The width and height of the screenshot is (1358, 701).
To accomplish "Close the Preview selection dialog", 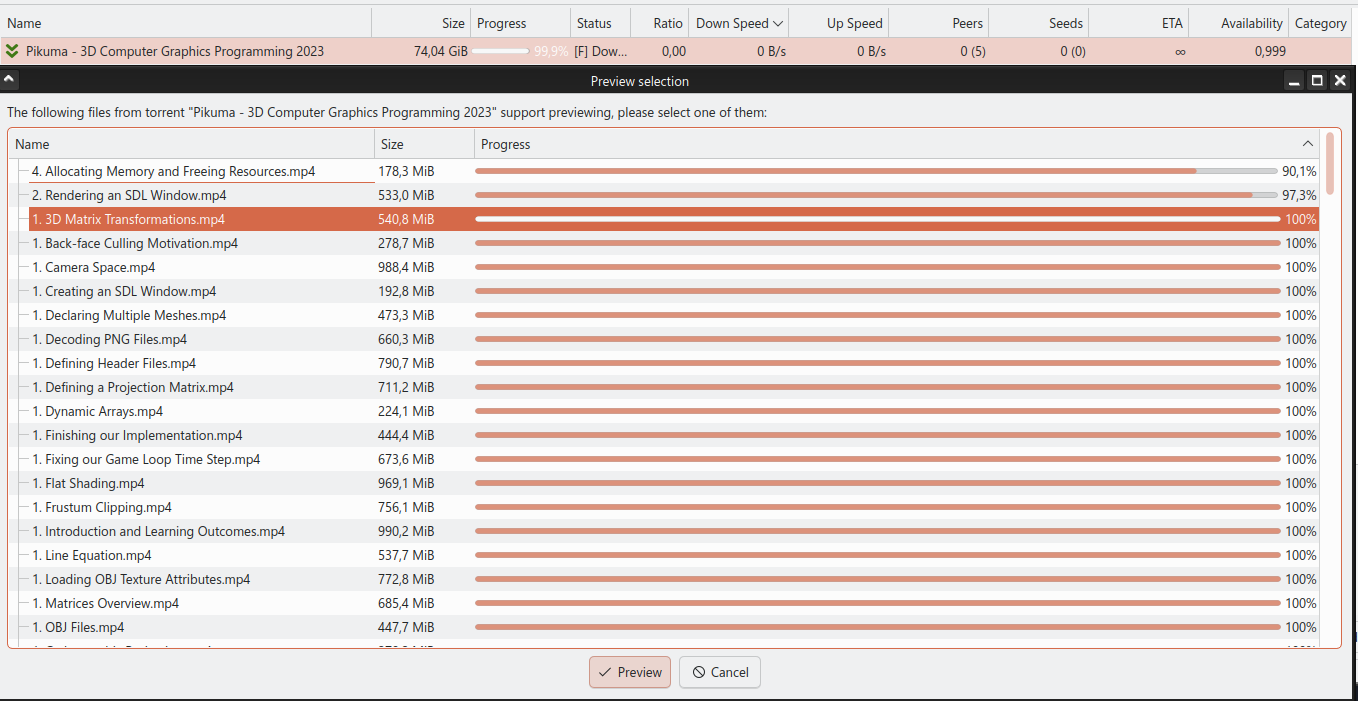I will pyautogui.click(x=1340, y=81).
